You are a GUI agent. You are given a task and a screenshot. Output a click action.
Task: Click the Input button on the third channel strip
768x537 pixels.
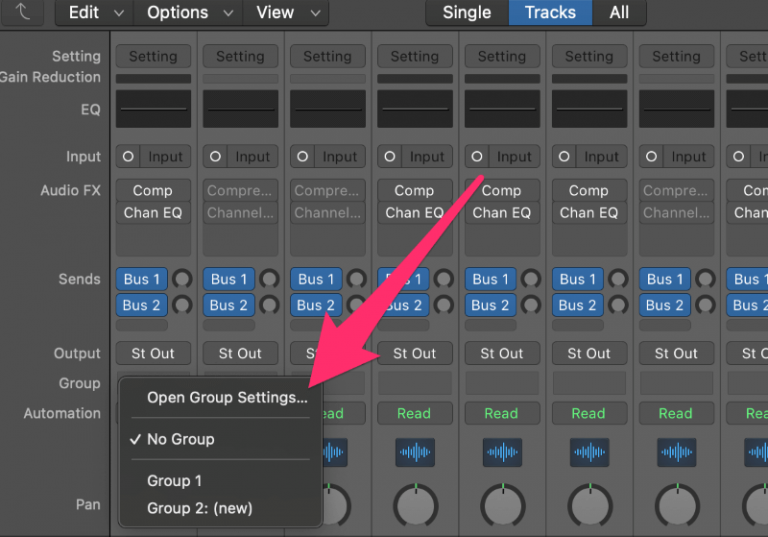point(340,157)
